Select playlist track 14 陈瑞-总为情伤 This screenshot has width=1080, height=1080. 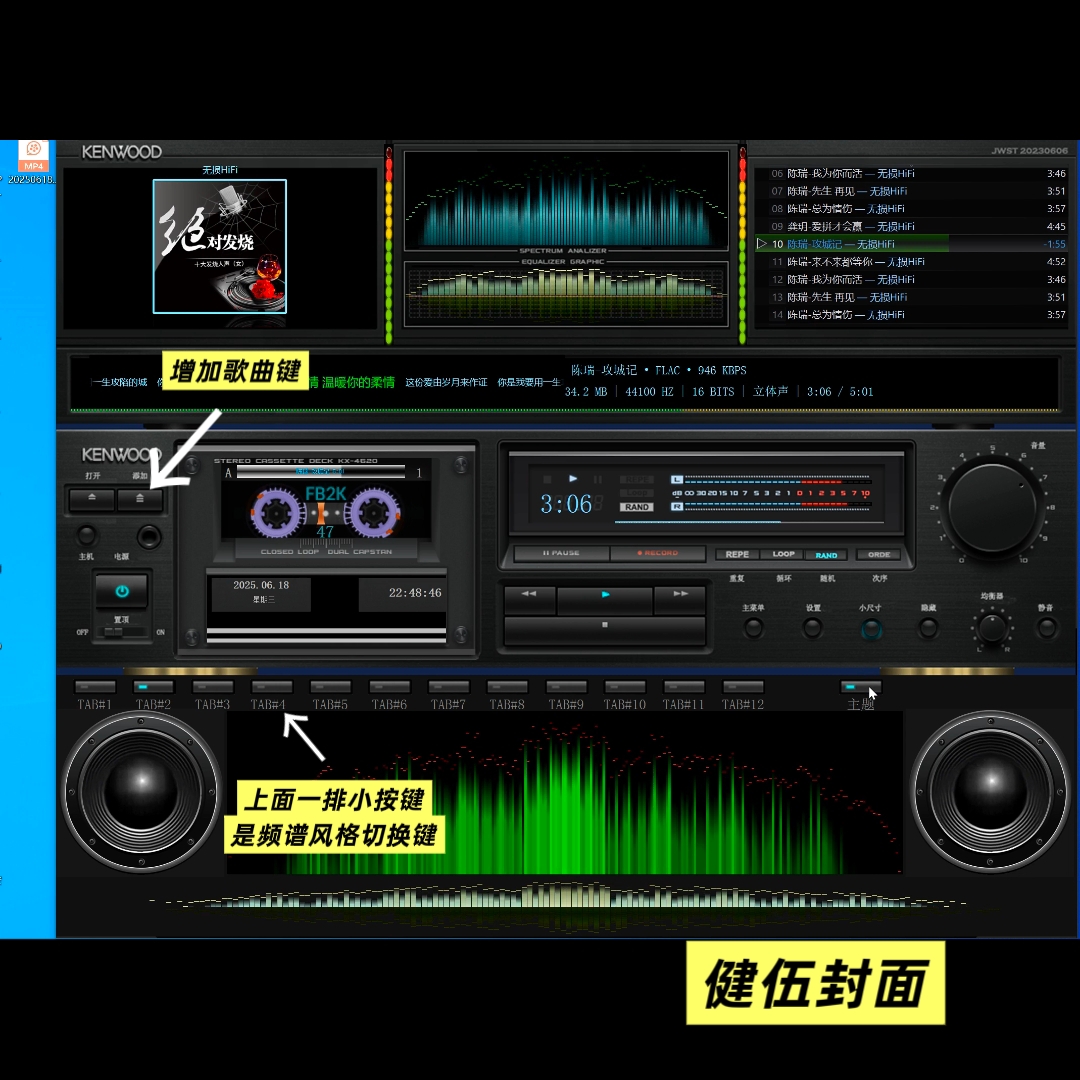[911, 315]
